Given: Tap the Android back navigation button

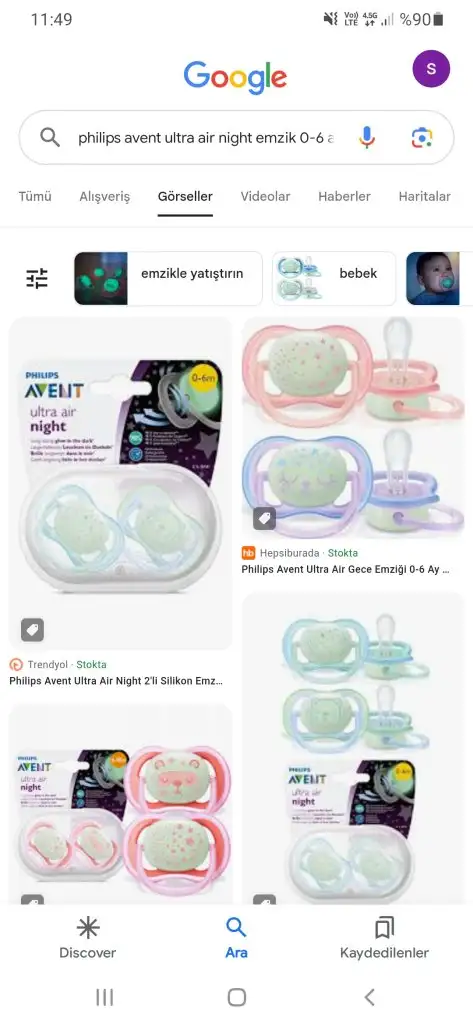Looking at the screenshot, I should coord(369,997).
